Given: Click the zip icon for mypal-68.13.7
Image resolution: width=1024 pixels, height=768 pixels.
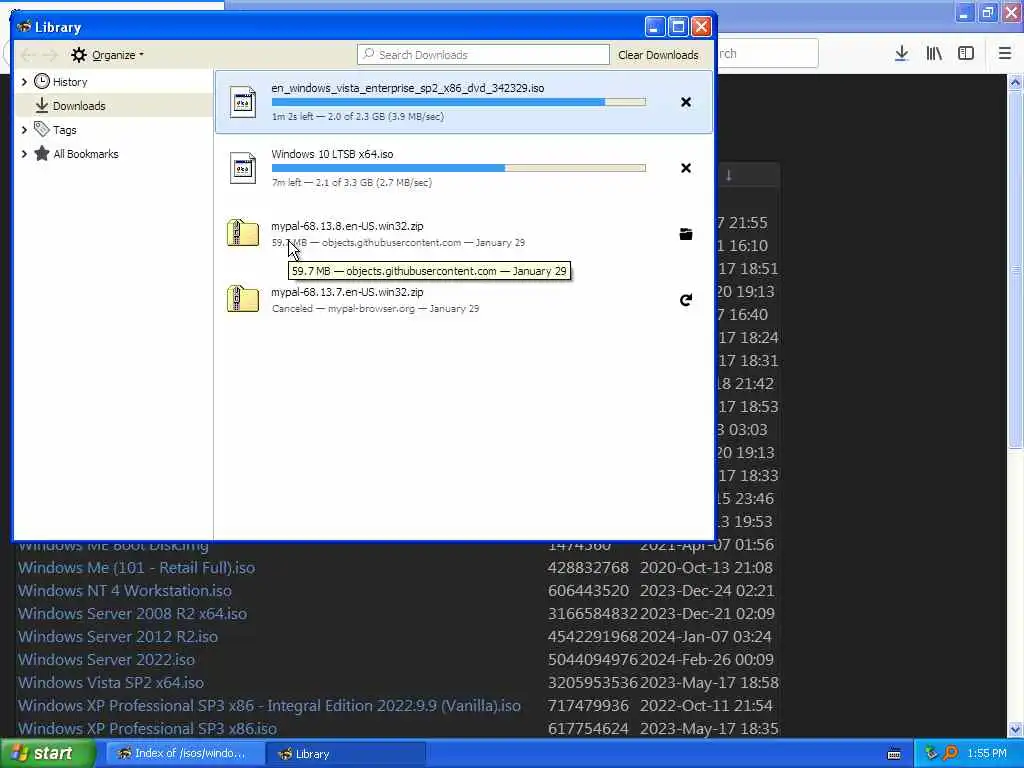Looking at the screenshot, I should (243, 299).
